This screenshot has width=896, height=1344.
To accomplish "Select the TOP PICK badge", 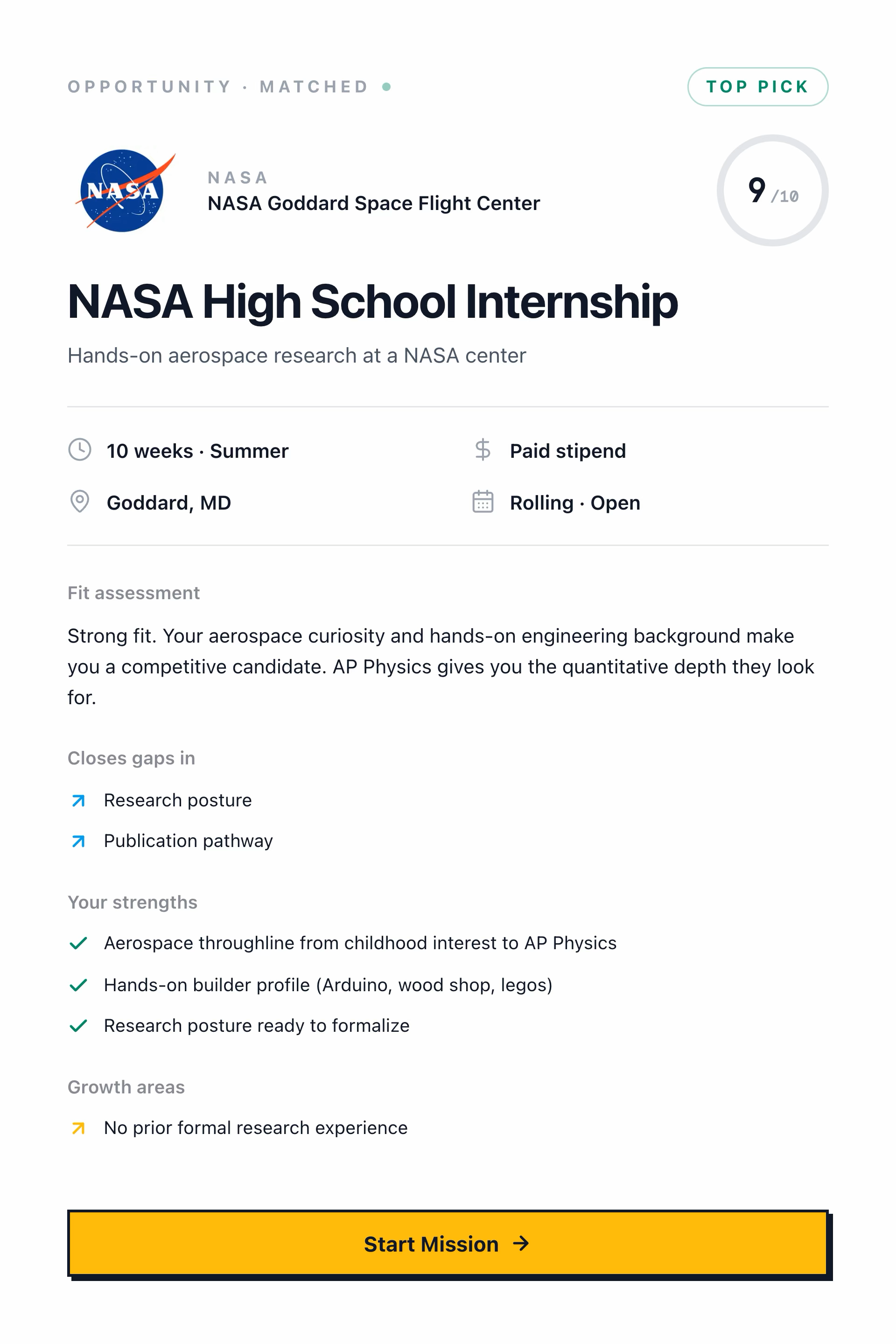I will (x=758, y=87).
